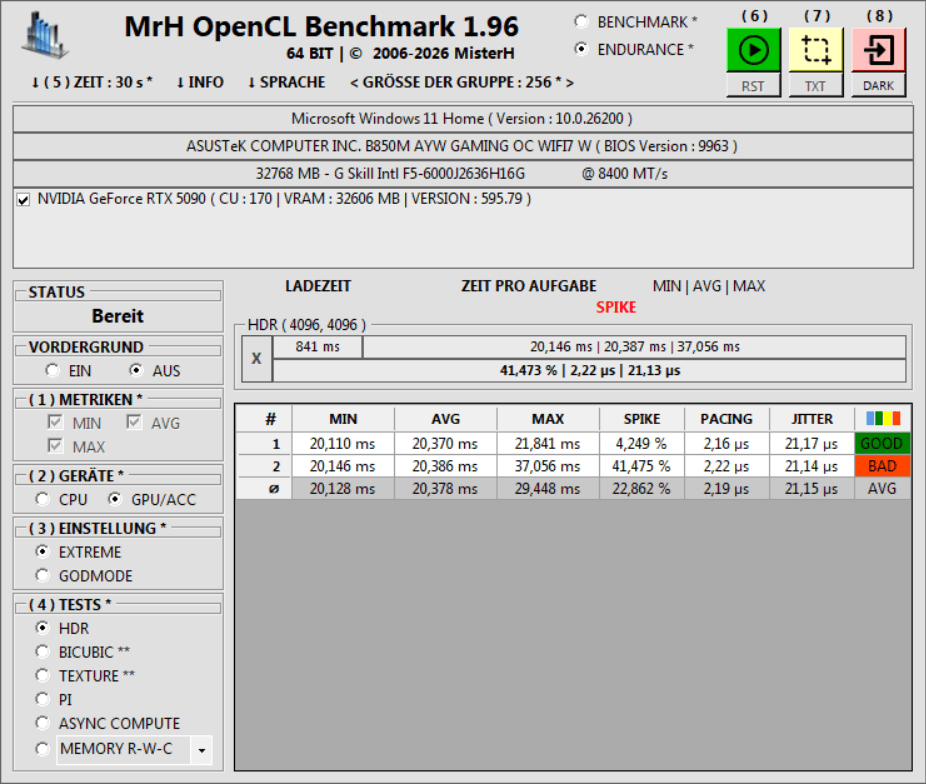Toggle the NVIDIA GeForce RTX 5090 checkbox
Screen dimensions: 926x784
(23, 200)
